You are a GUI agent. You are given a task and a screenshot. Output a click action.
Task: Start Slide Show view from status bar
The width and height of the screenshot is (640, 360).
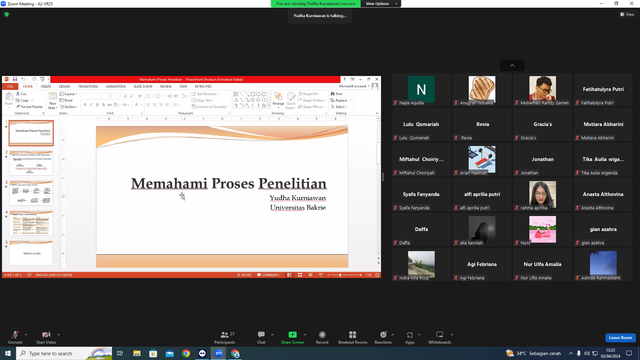point(321,275)
